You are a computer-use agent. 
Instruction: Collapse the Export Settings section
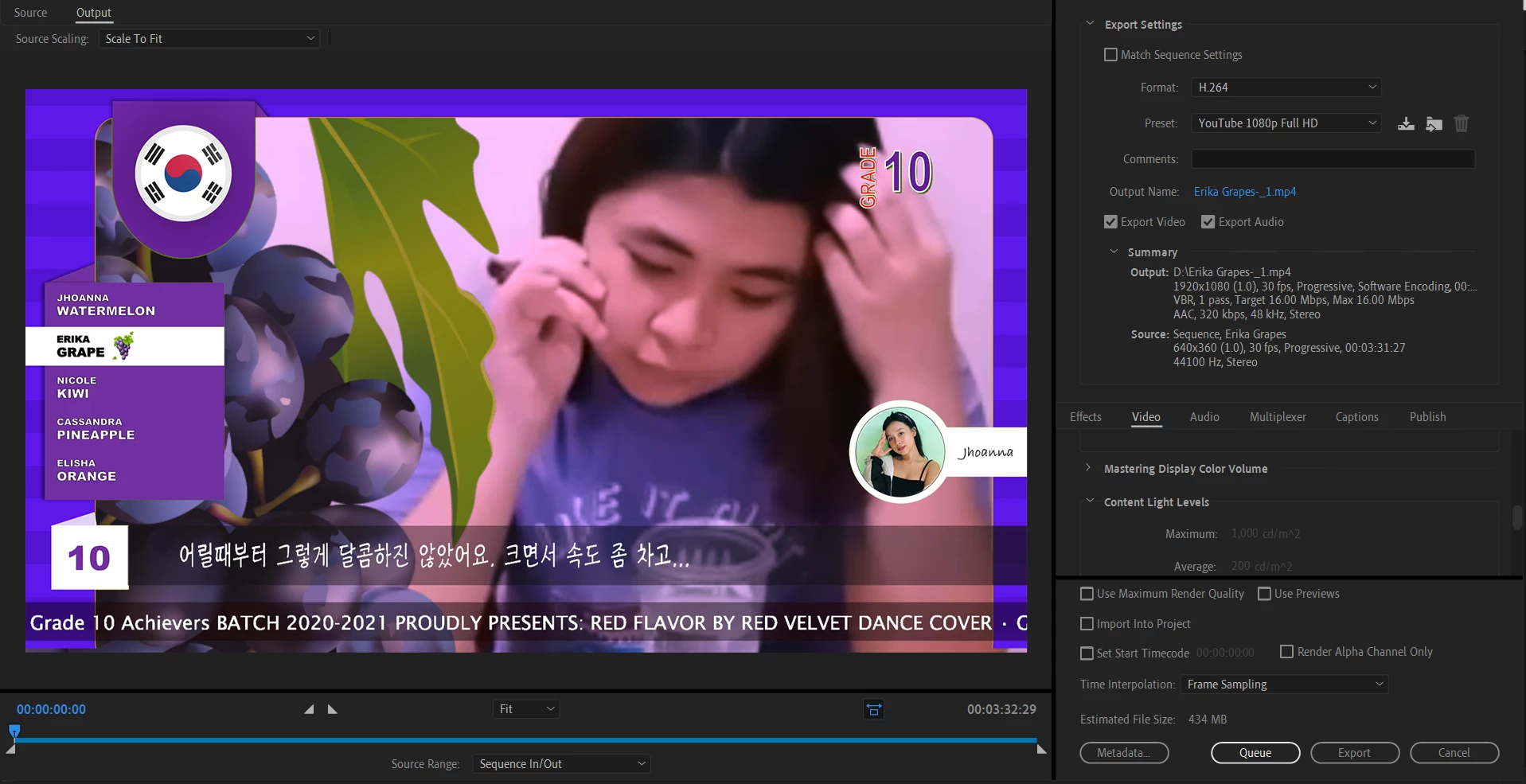(x=1090, y=24)
